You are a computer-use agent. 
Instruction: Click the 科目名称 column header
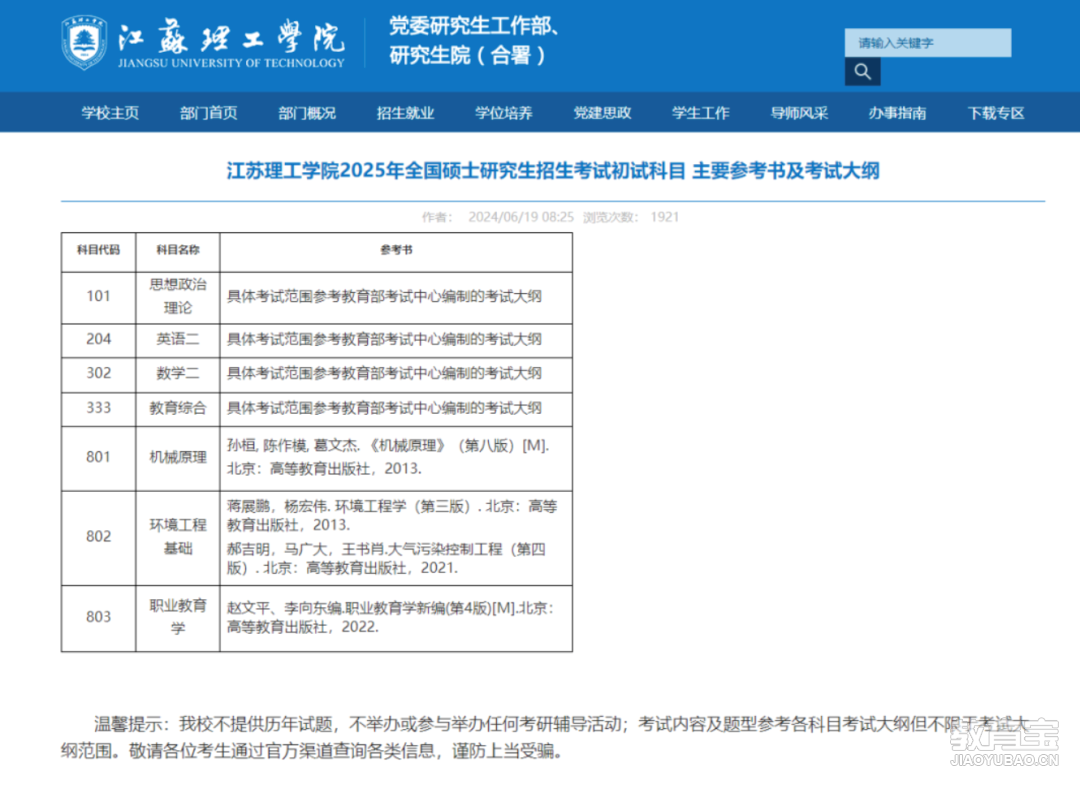tap(178, 249)
